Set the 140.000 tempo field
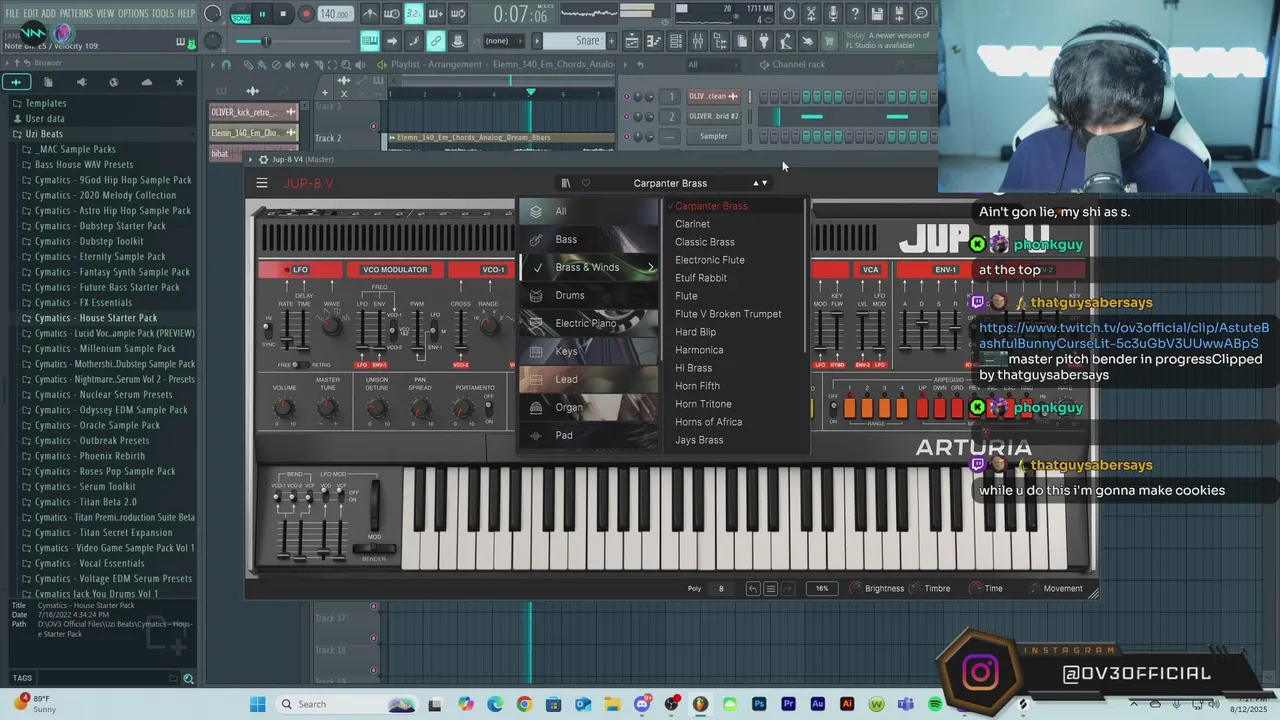Viewport: 1280px width, 720px height. tap(336, 14)
